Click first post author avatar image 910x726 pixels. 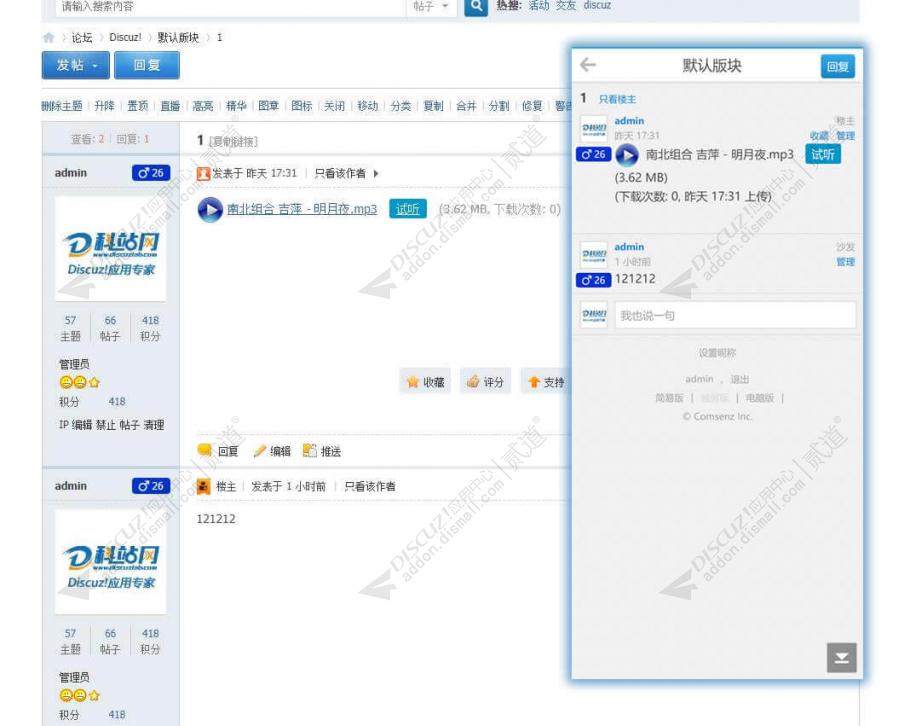[x=110, y=248]
